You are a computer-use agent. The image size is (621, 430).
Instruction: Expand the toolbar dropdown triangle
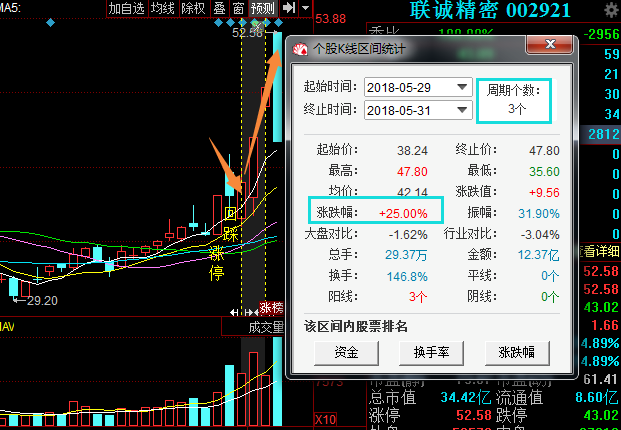click(x=305, y=8)
